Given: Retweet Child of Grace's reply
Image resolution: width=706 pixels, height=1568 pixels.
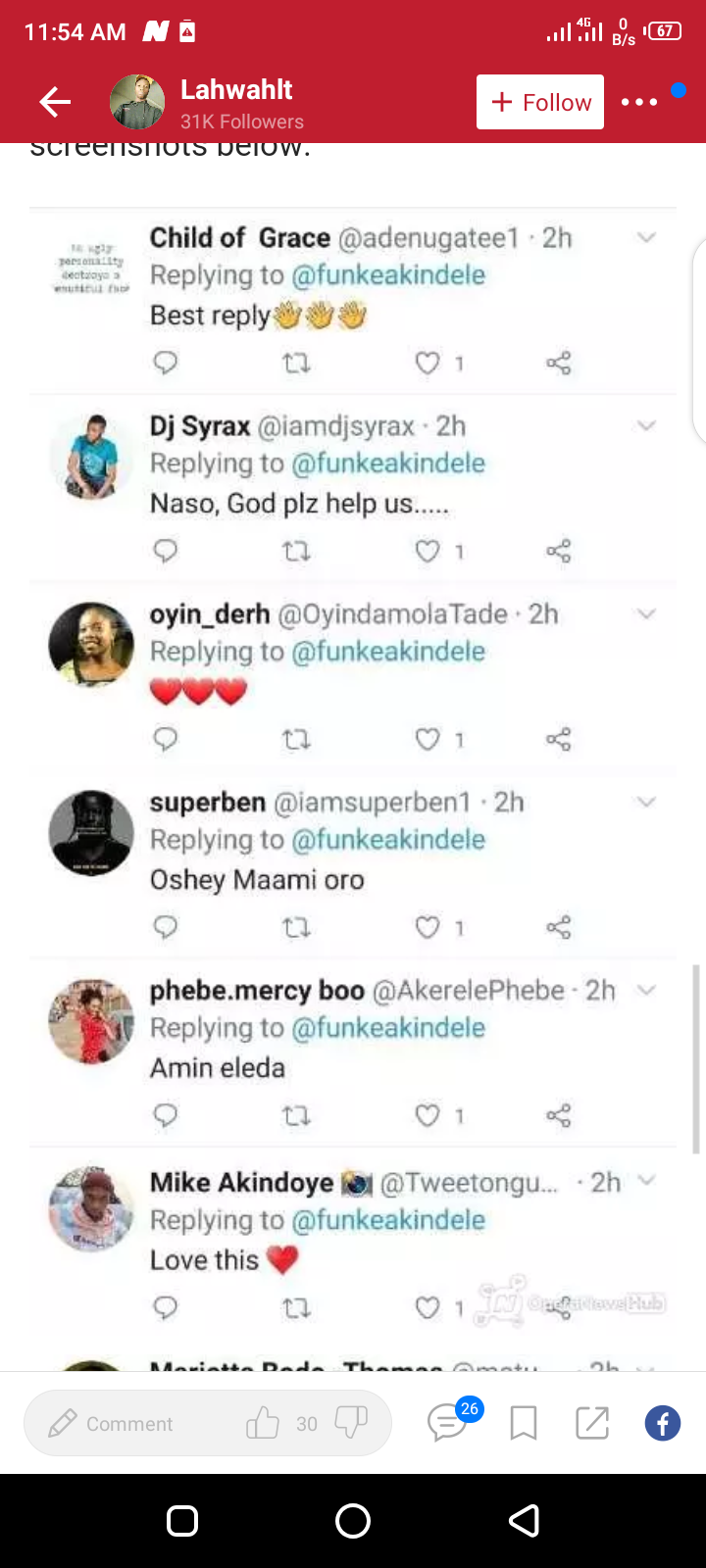Looking at the screenshot, I should pos(296,364).
